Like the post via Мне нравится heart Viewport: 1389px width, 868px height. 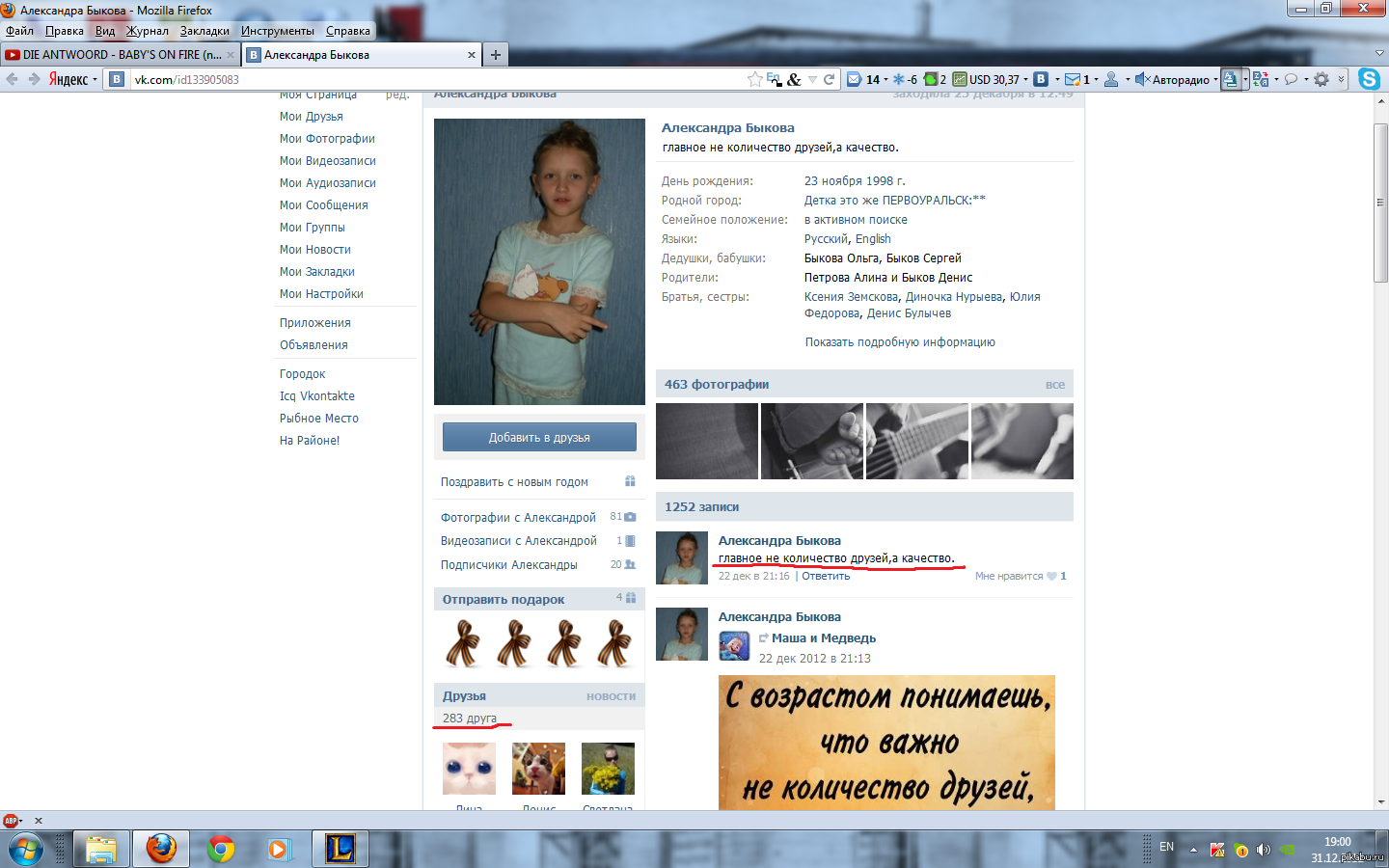pyautogui.click(x=1021, y=576)
